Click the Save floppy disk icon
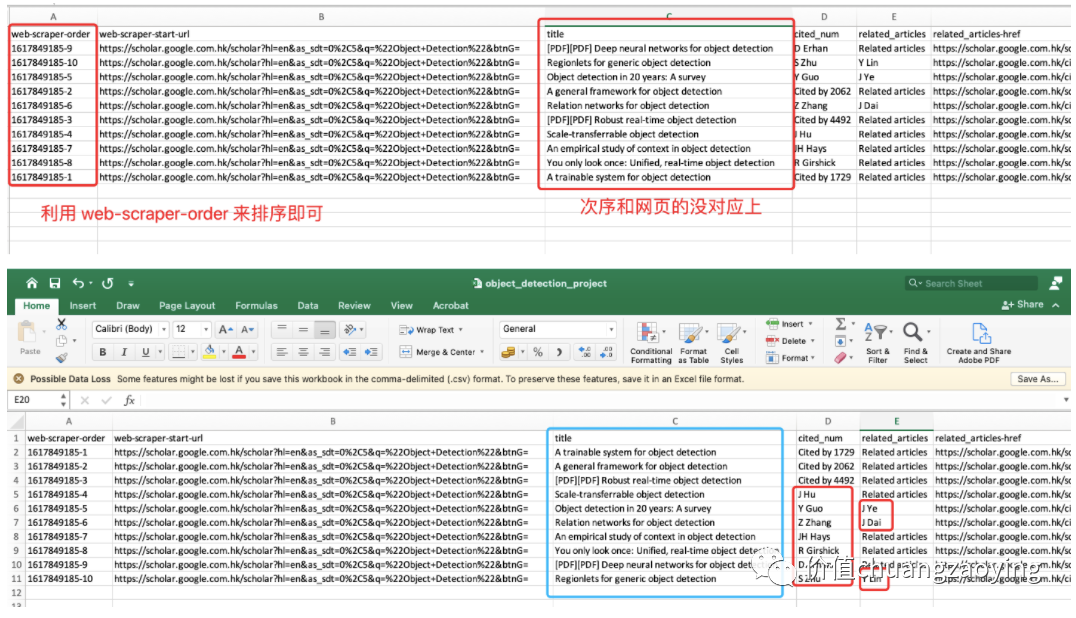 click(x=55, y=283)
